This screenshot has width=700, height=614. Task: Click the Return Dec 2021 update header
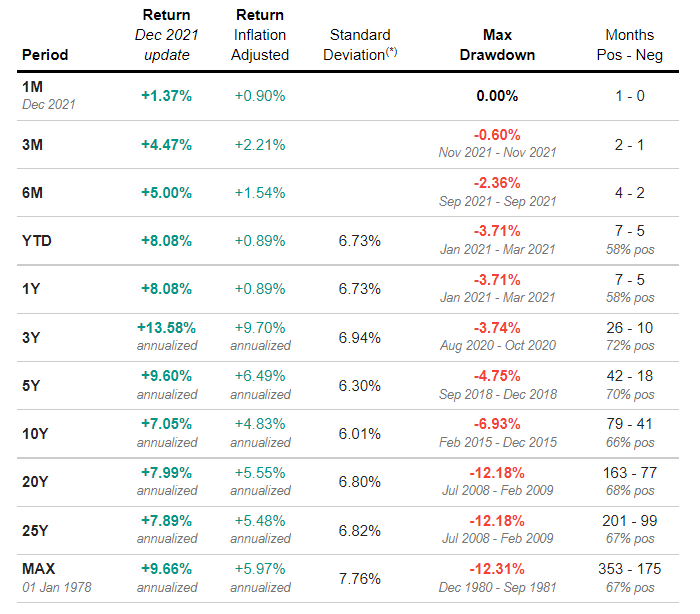tap(167, 35)
